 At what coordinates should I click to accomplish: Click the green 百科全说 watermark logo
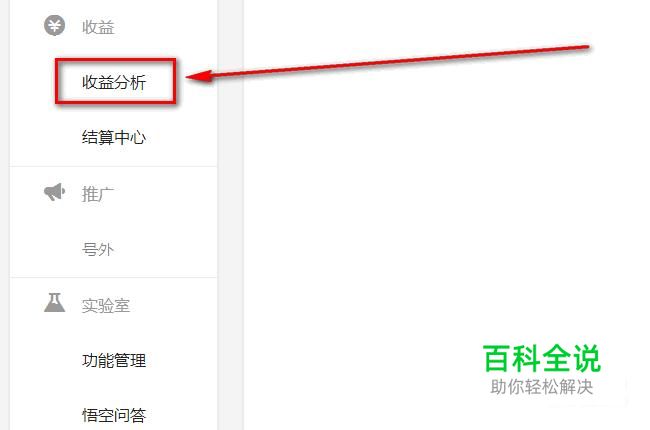pos(542,358)
